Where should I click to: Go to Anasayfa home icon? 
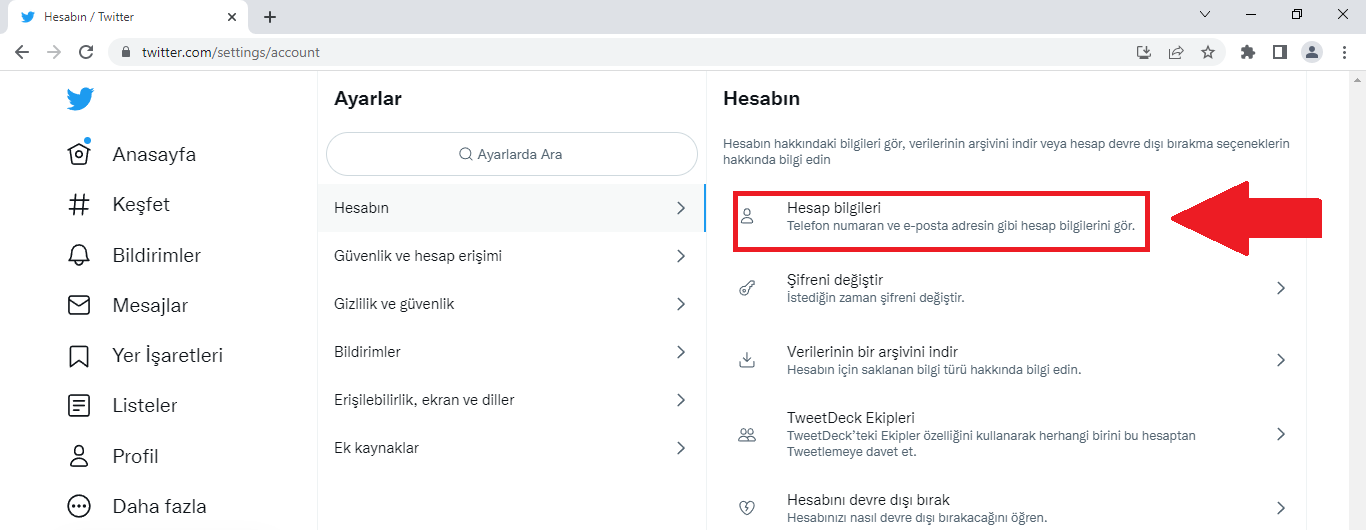click(x=79, y=153)
